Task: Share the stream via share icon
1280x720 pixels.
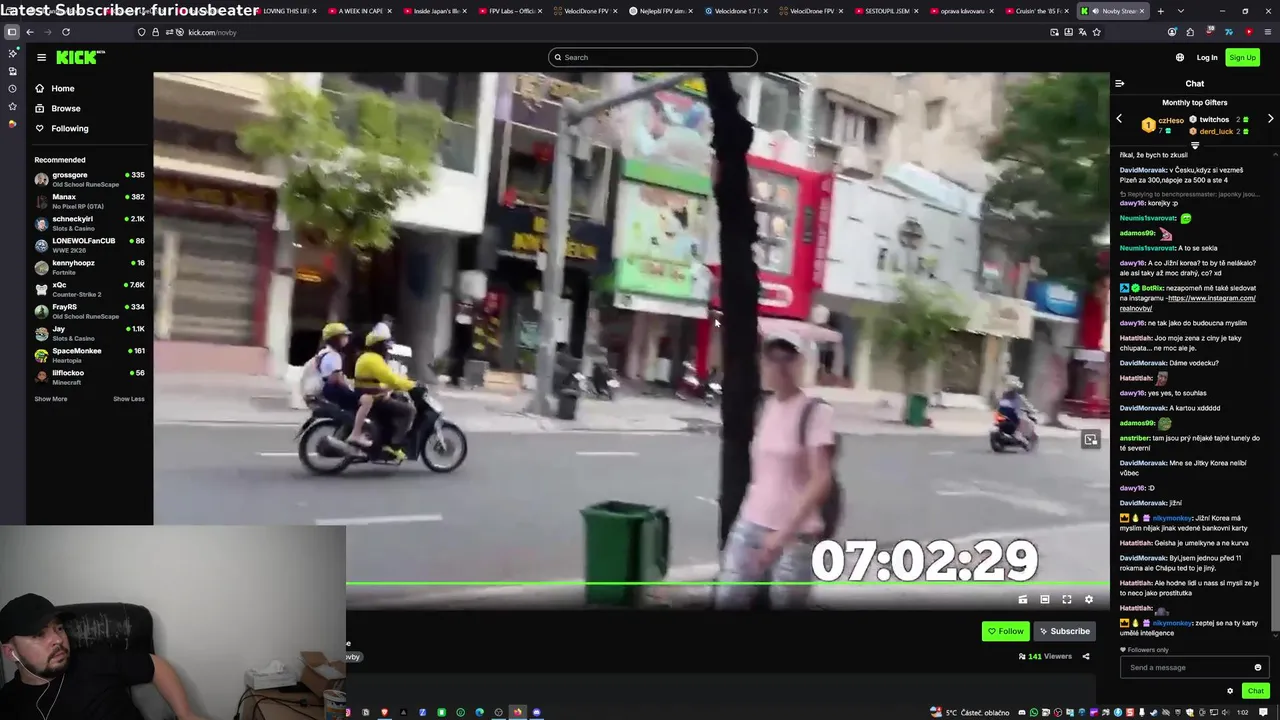Action: (x=1086, y=656)
